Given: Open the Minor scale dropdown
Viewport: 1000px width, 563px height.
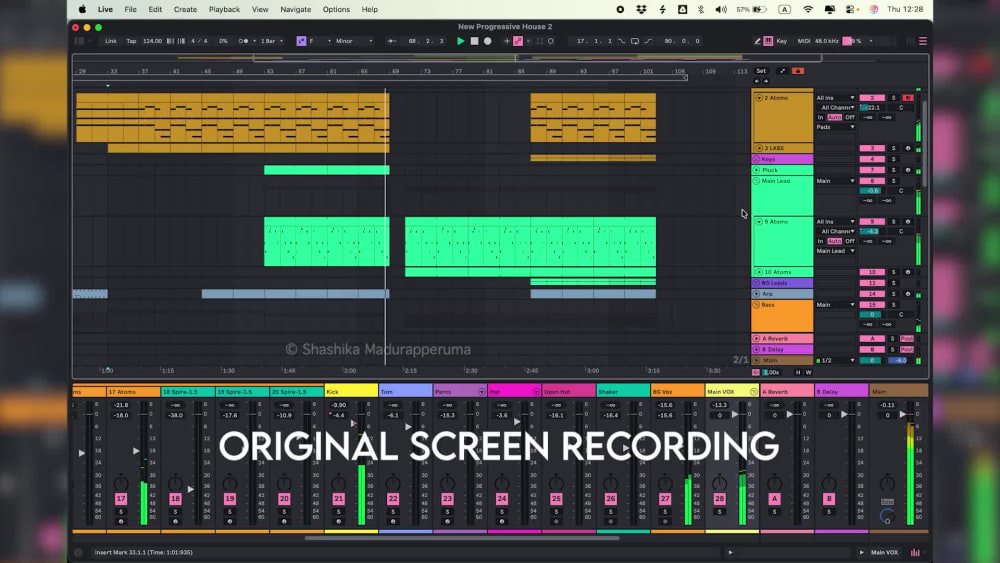Looking at the screenshot, I should 355,41.
